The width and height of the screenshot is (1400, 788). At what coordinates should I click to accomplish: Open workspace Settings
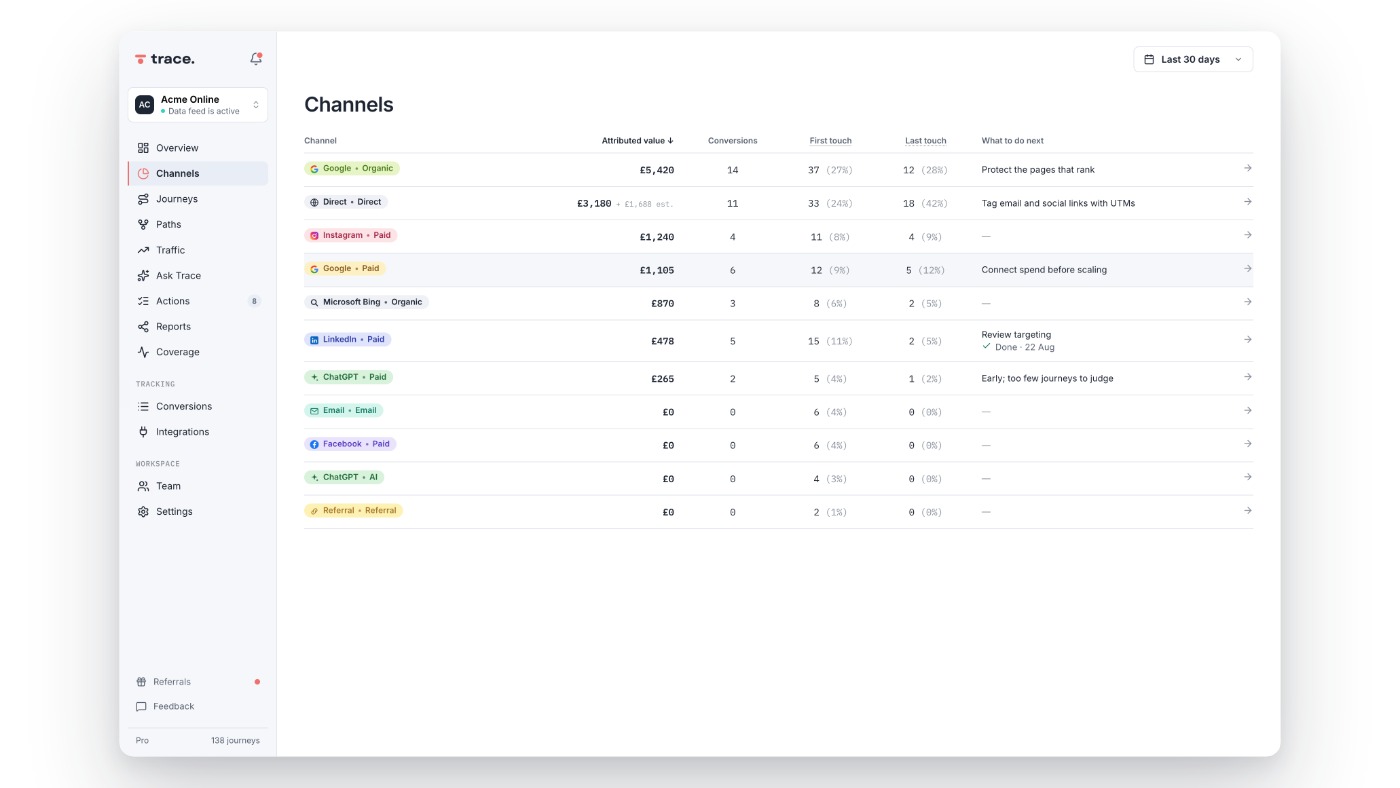coord(198,511)
